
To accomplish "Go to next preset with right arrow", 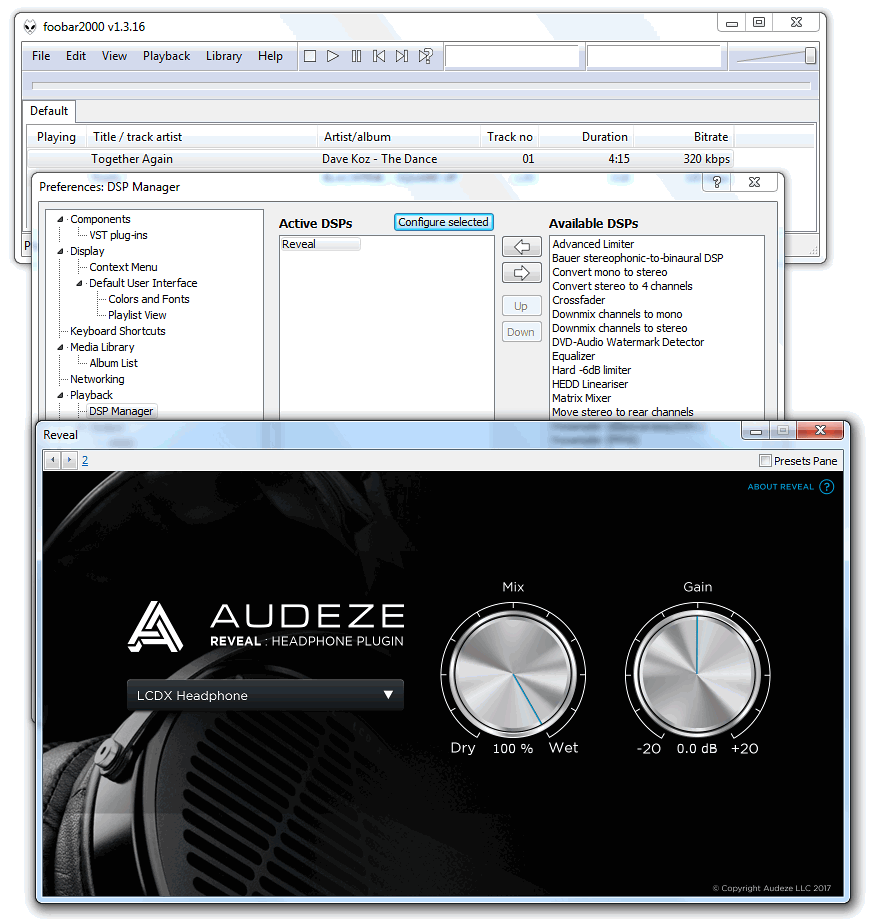I will [x=69, y=460].
